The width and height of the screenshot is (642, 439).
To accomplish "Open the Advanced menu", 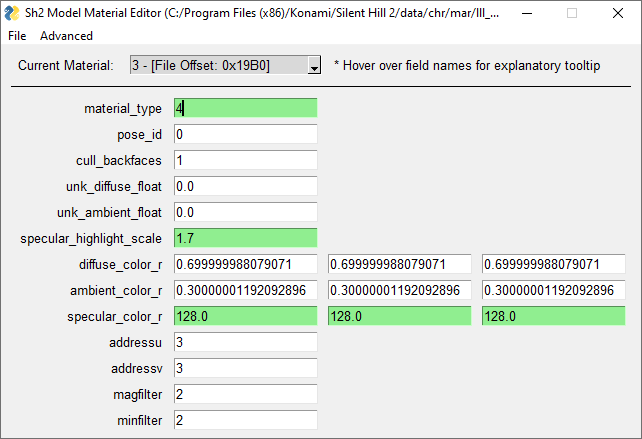I will [66, 36].
